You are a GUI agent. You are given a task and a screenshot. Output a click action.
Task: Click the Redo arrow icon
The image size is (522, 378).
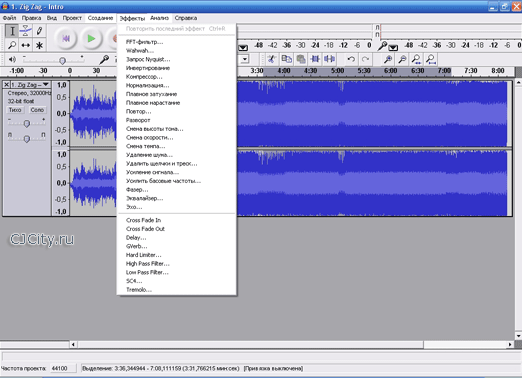[366, 59]
